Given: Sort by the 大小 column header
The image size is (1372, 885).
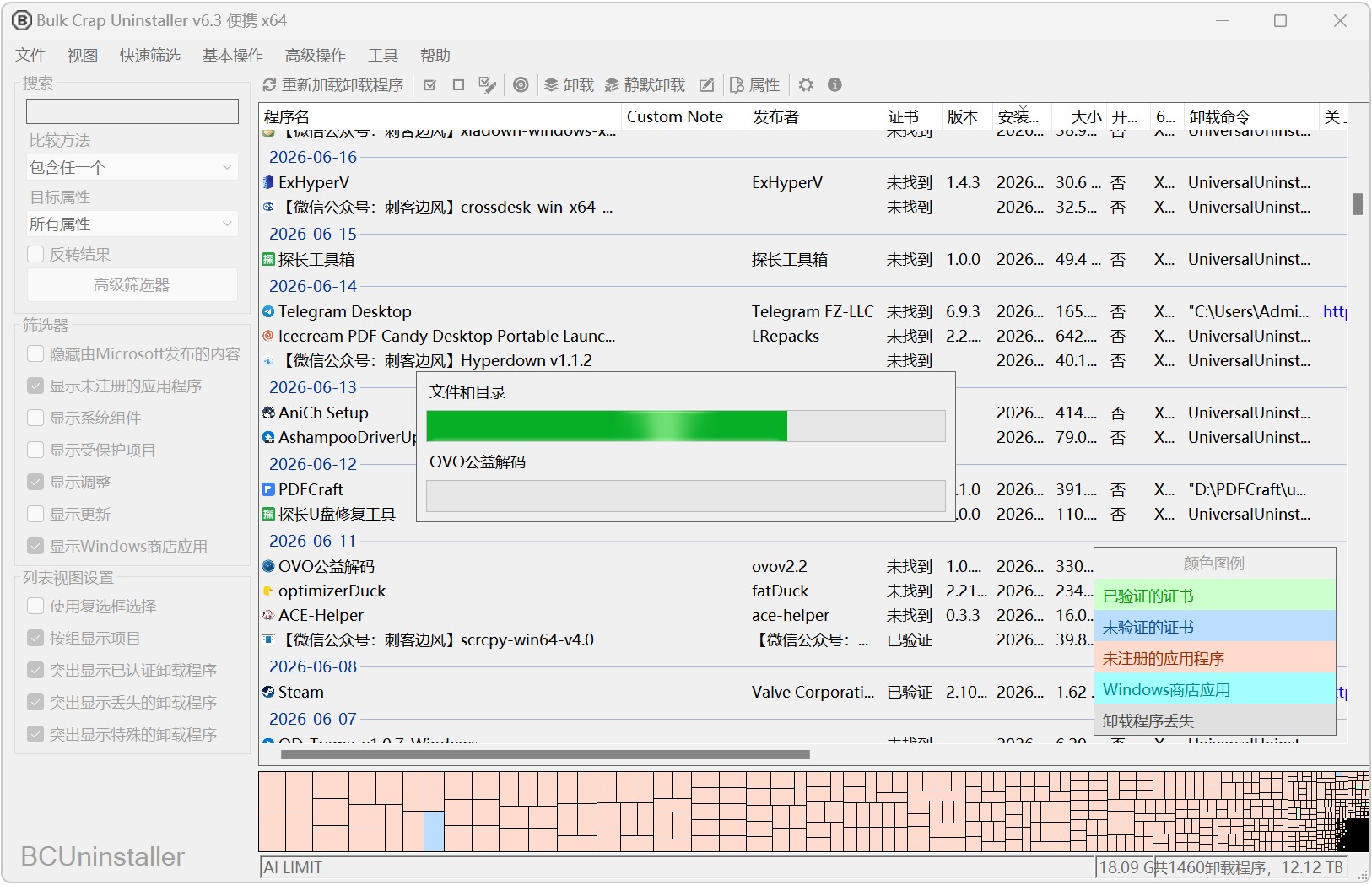Looking at the screenshot, I should click(1079, 117).
